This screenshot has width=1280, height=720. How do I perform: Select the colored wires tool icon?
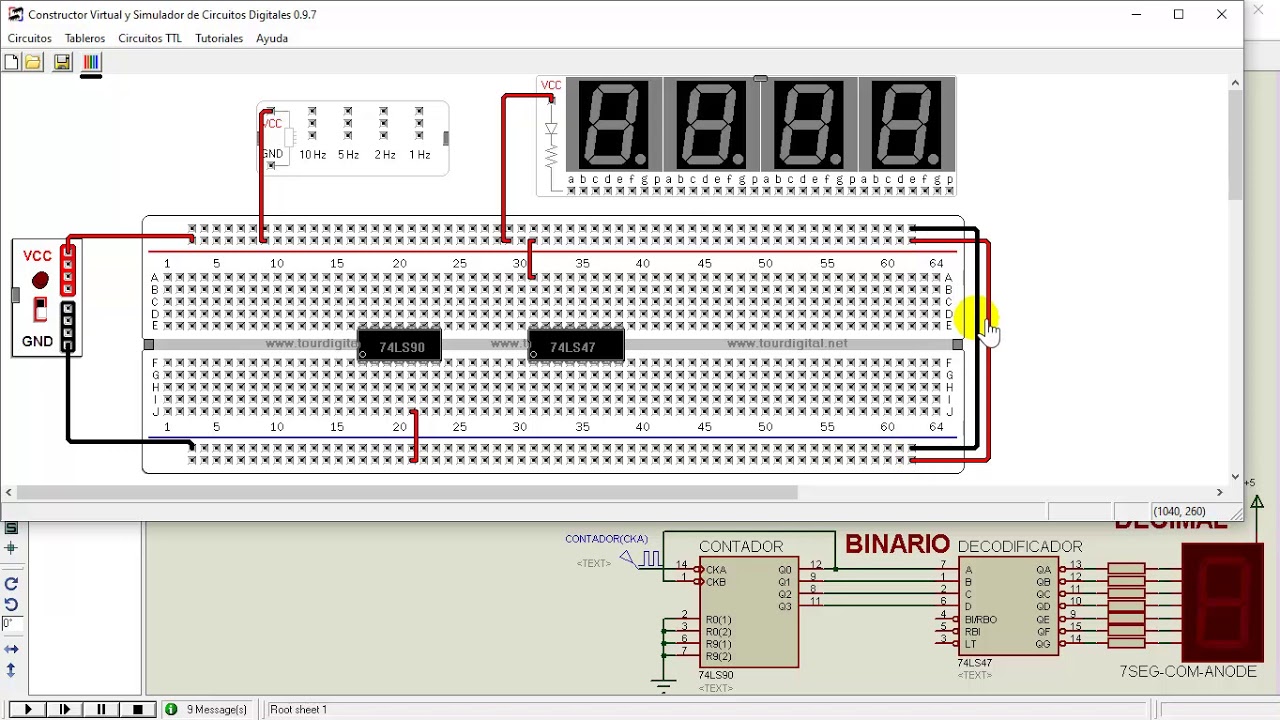coord(91,62)
